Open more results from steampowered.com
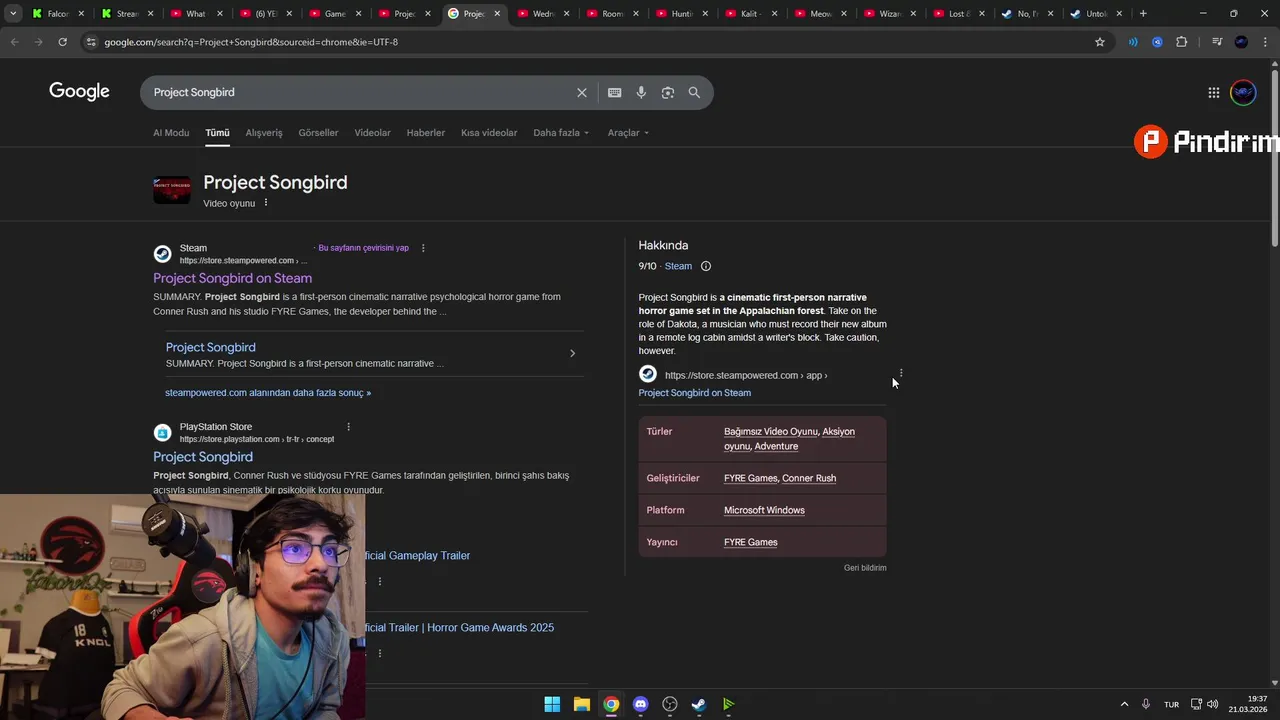1280x720 pixels. click(268, 393)
